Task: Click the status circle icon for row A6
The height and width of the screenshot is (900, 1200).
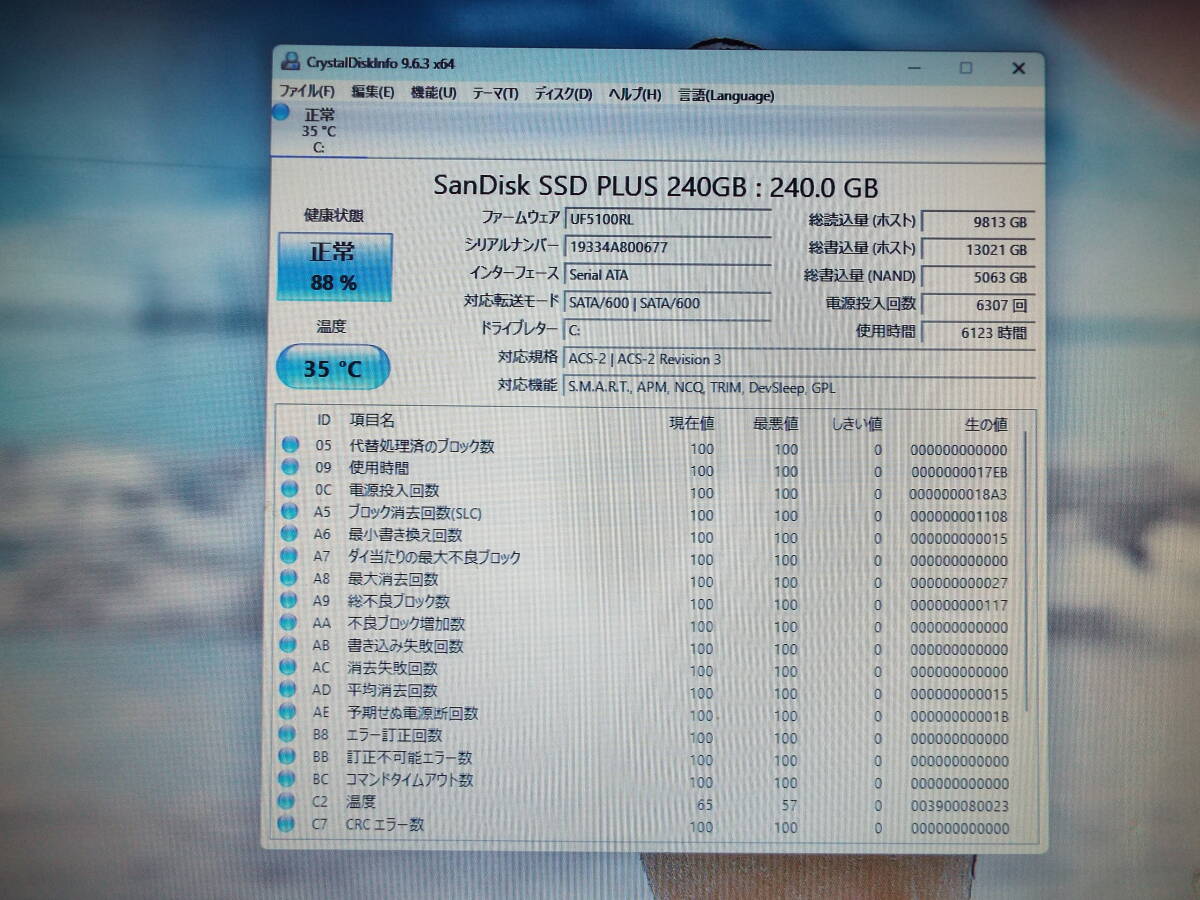Action: [290, 534]
